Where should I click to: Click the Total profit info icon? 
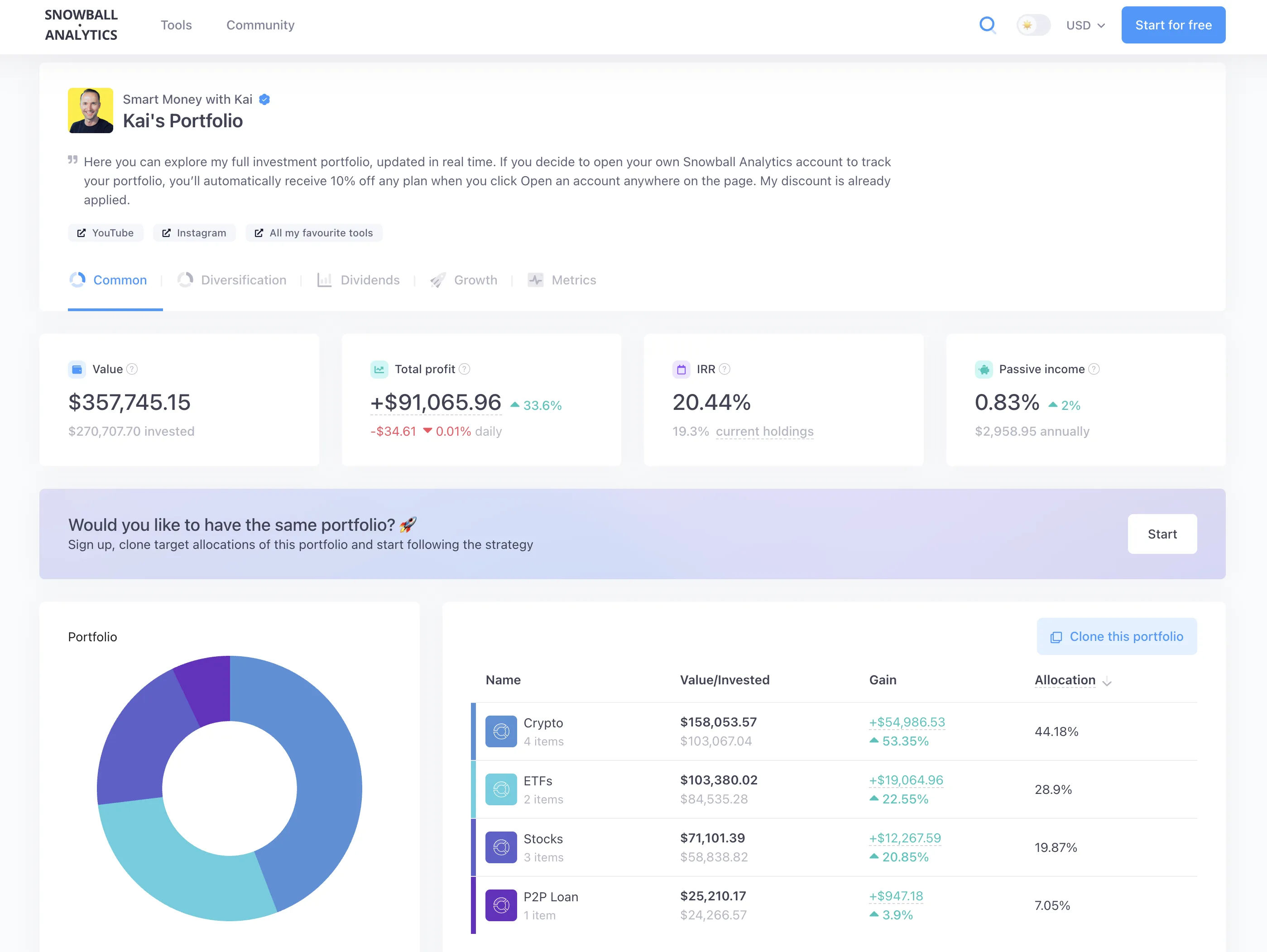(x=465, y=370)
